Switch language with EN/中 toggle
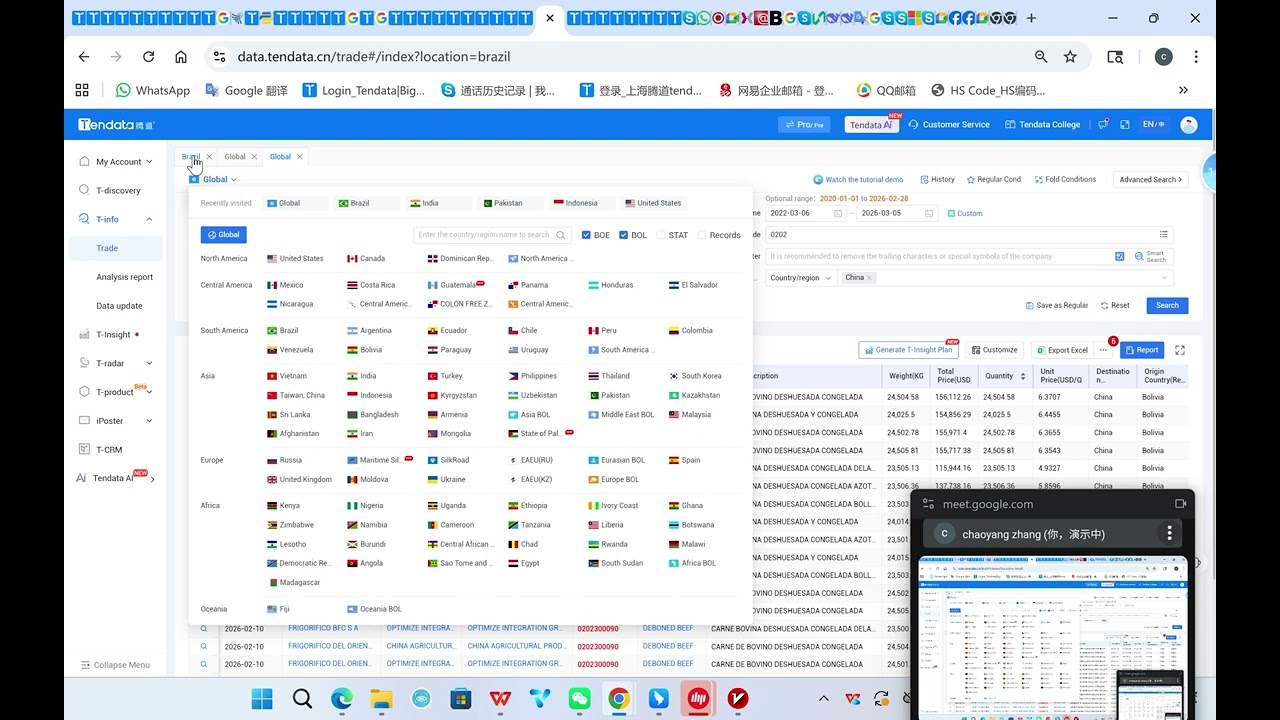Viewport: 1280px width, 720px height. point(1154,125)
